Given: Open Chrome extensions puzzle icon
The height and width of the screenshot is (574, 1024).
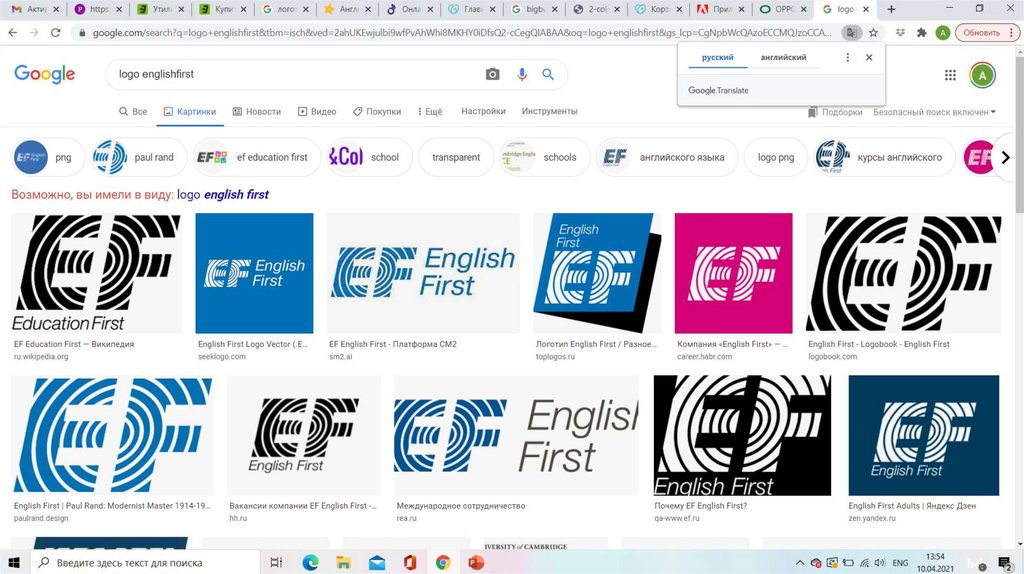Looking at the screenshot, I should coord(921,32).
